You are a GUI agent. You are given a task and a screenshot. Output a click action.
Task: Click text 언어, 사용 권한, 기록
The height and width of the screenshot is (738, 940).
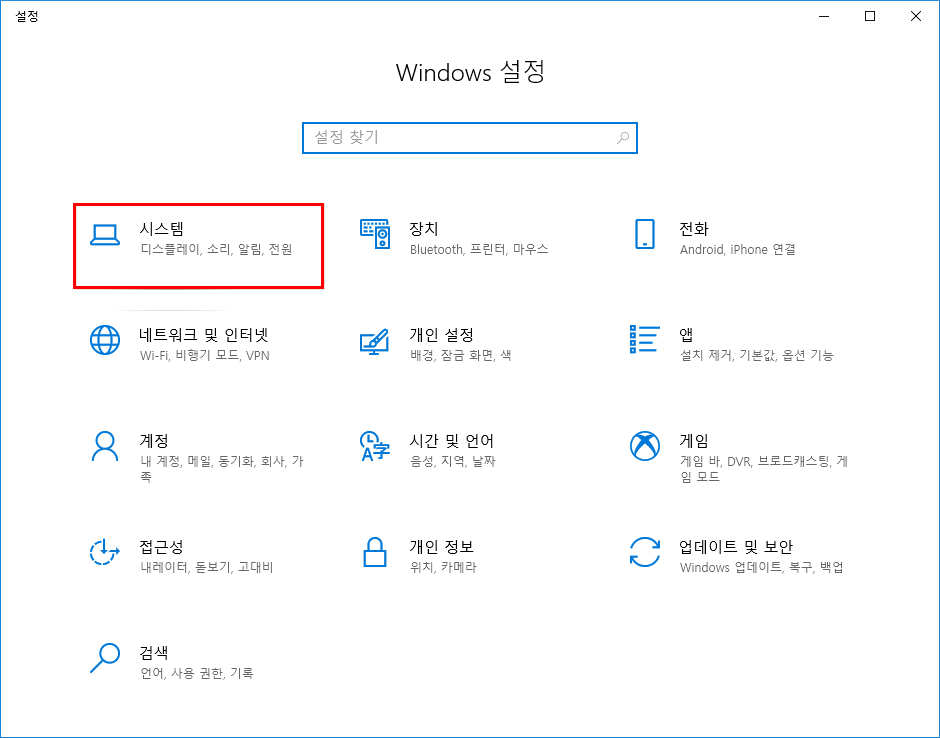click(x=197, y=673)
